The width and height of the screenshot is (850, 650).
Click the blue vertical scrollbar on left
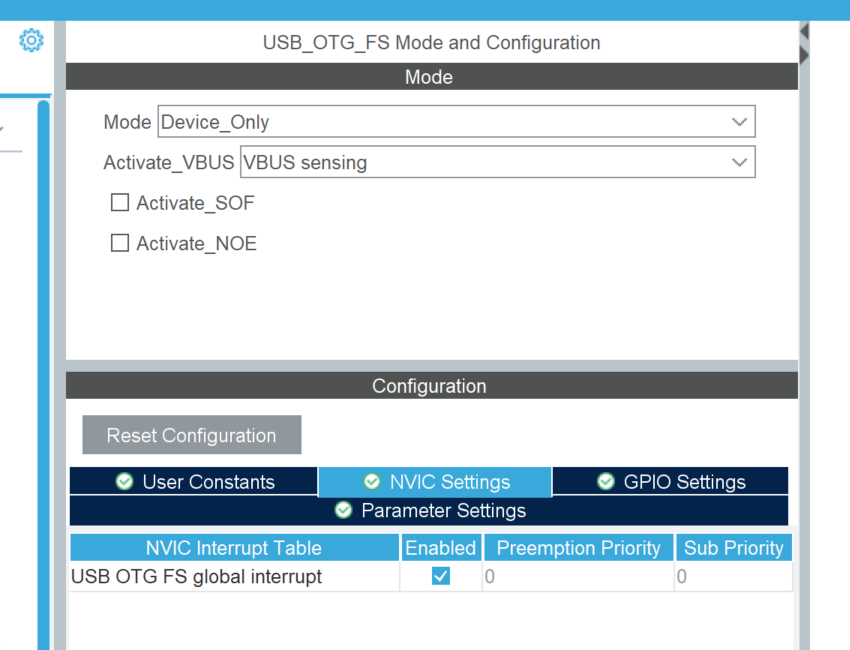[x=43, y=374]
